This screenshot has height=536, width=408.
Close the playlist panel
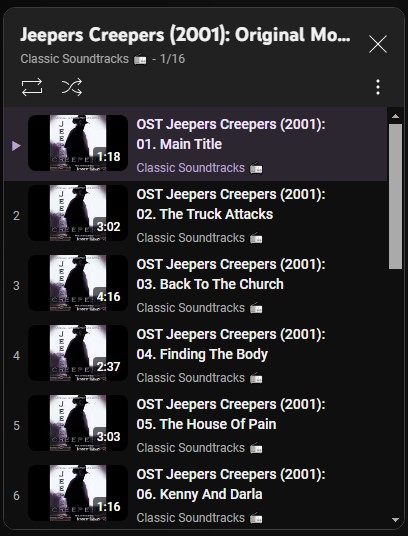tap(378, 44)
